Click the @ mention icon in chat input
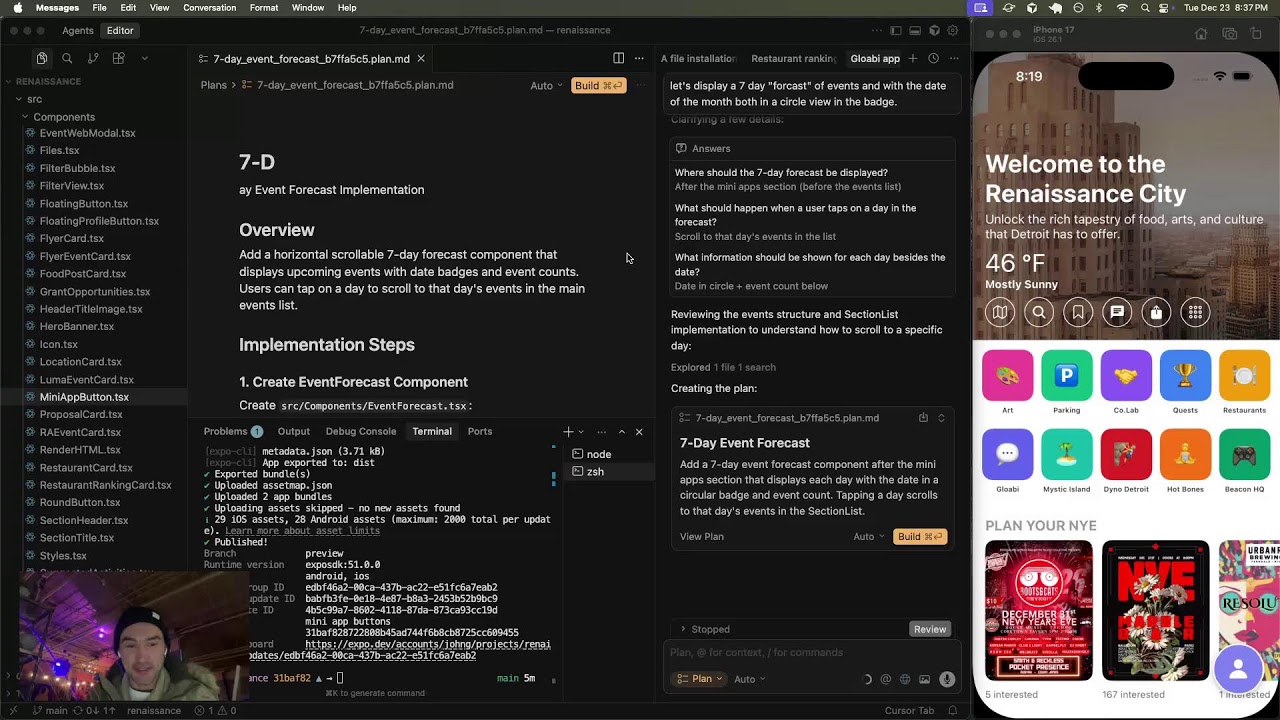The width and height of the screenshot is (1280, 720). [885, 679]
